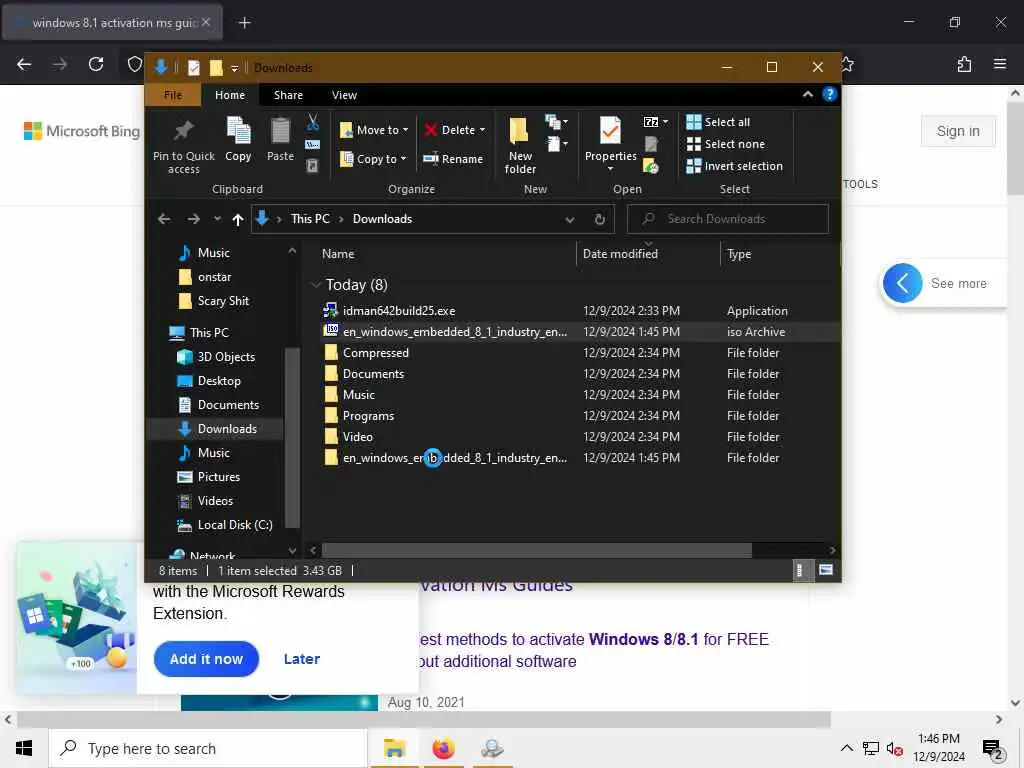Screen dimensions: 1024x768
Task: Click Select none in the ribbon
Action: (725, 144)
